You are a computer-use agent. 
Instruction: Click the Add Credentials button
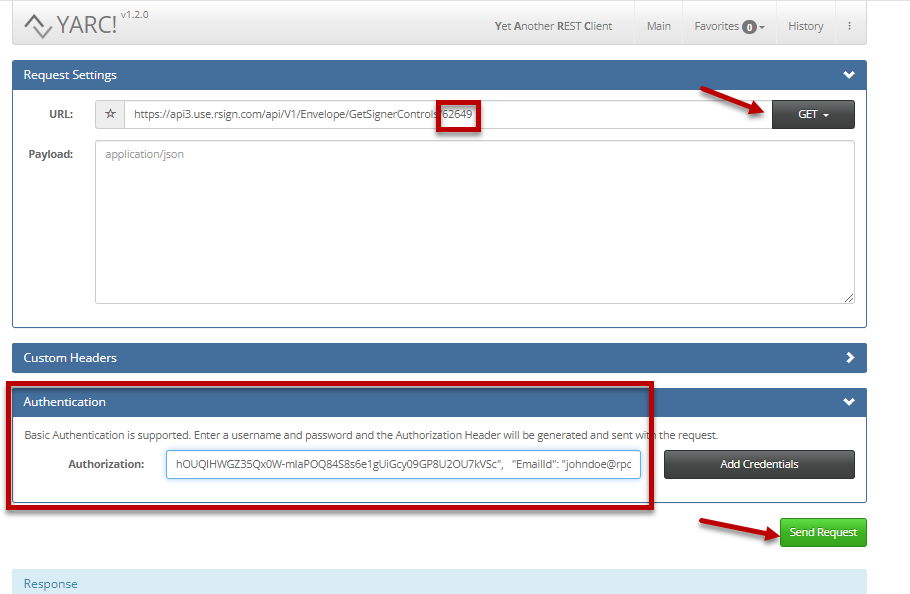pyautogui.click(x=759, y=464)
